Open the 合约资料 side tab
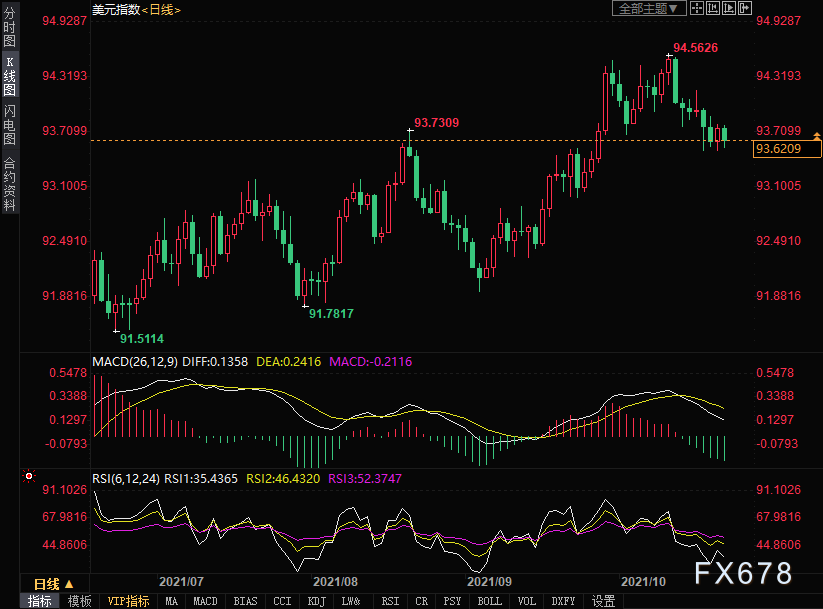 [10, 183]
